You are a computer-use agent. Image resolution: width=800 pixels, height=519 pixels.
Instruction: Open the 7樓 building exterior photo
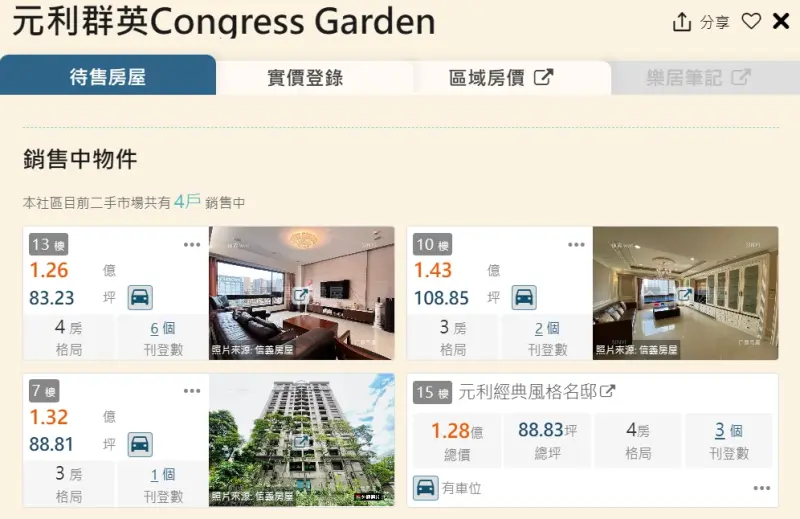coord(302,440)
